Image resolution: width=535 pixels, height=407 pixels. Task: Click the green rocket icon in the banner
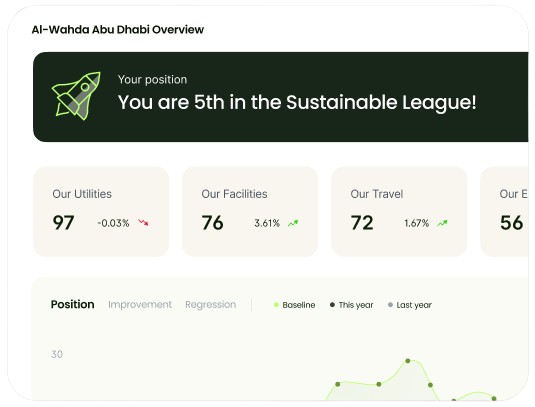pos(76,96)
